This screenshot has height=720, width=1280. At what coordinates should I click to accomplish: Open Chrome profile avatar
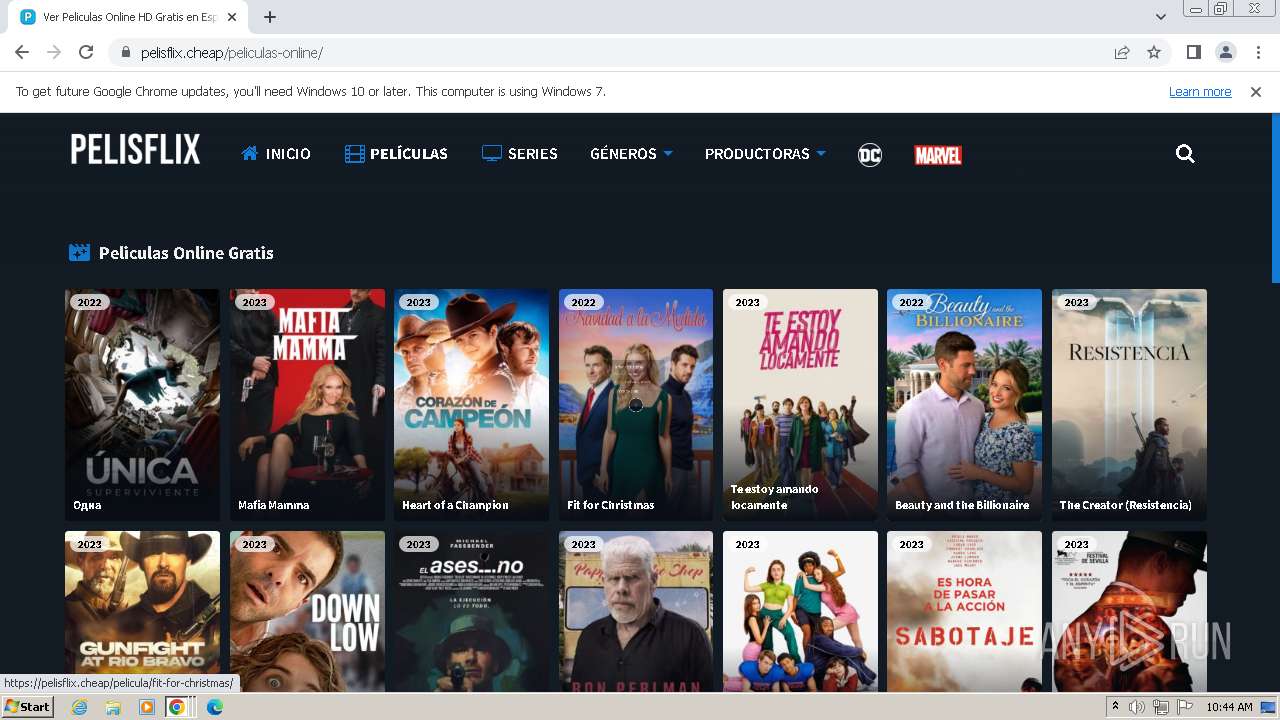[1225, 52]
